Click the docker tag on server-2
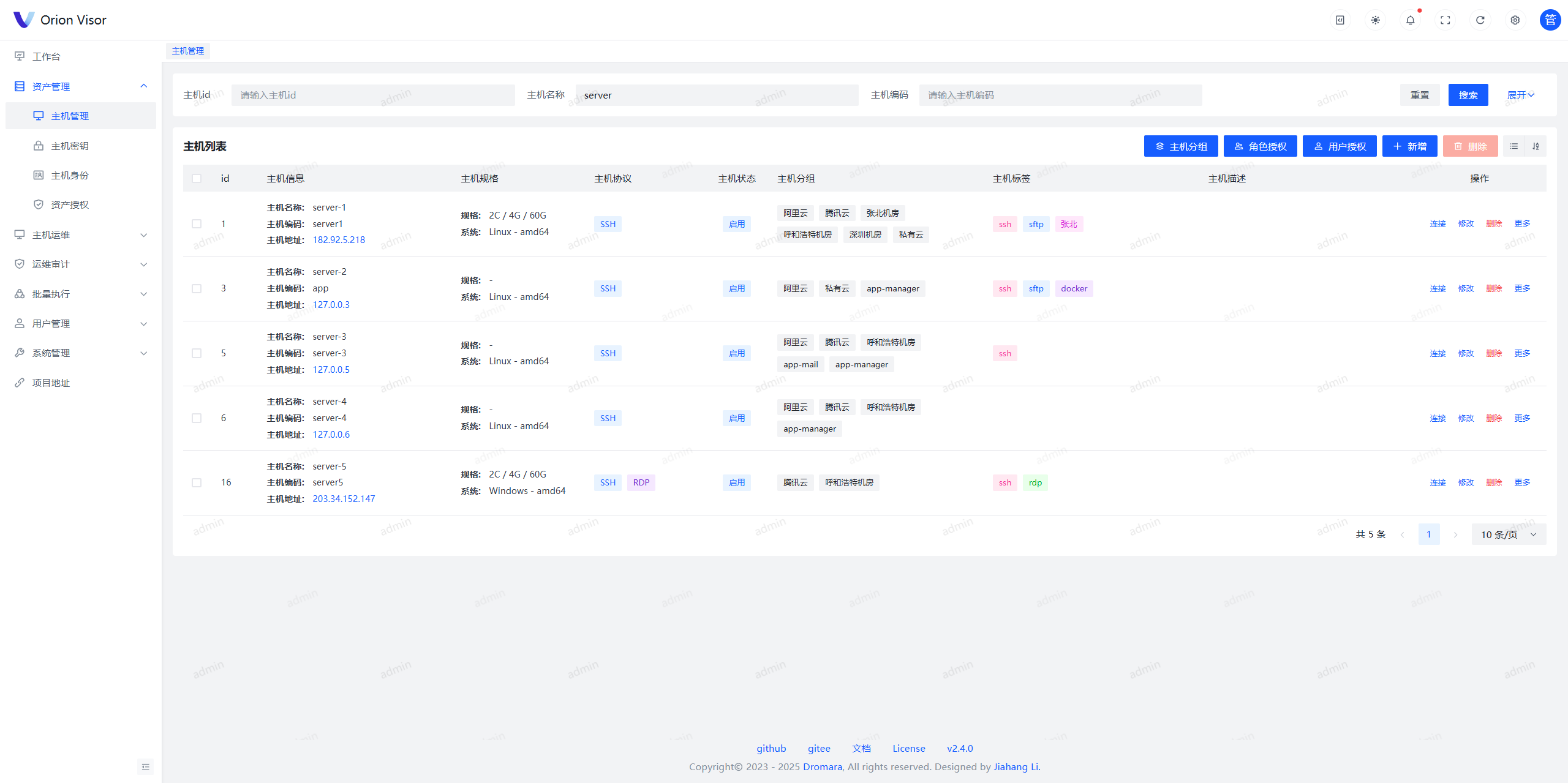 click(x=1074, y=288)
